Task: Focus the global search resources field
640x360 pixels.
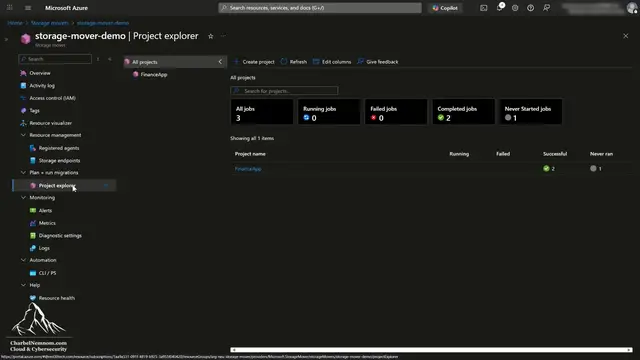Action: click(320, 8)
